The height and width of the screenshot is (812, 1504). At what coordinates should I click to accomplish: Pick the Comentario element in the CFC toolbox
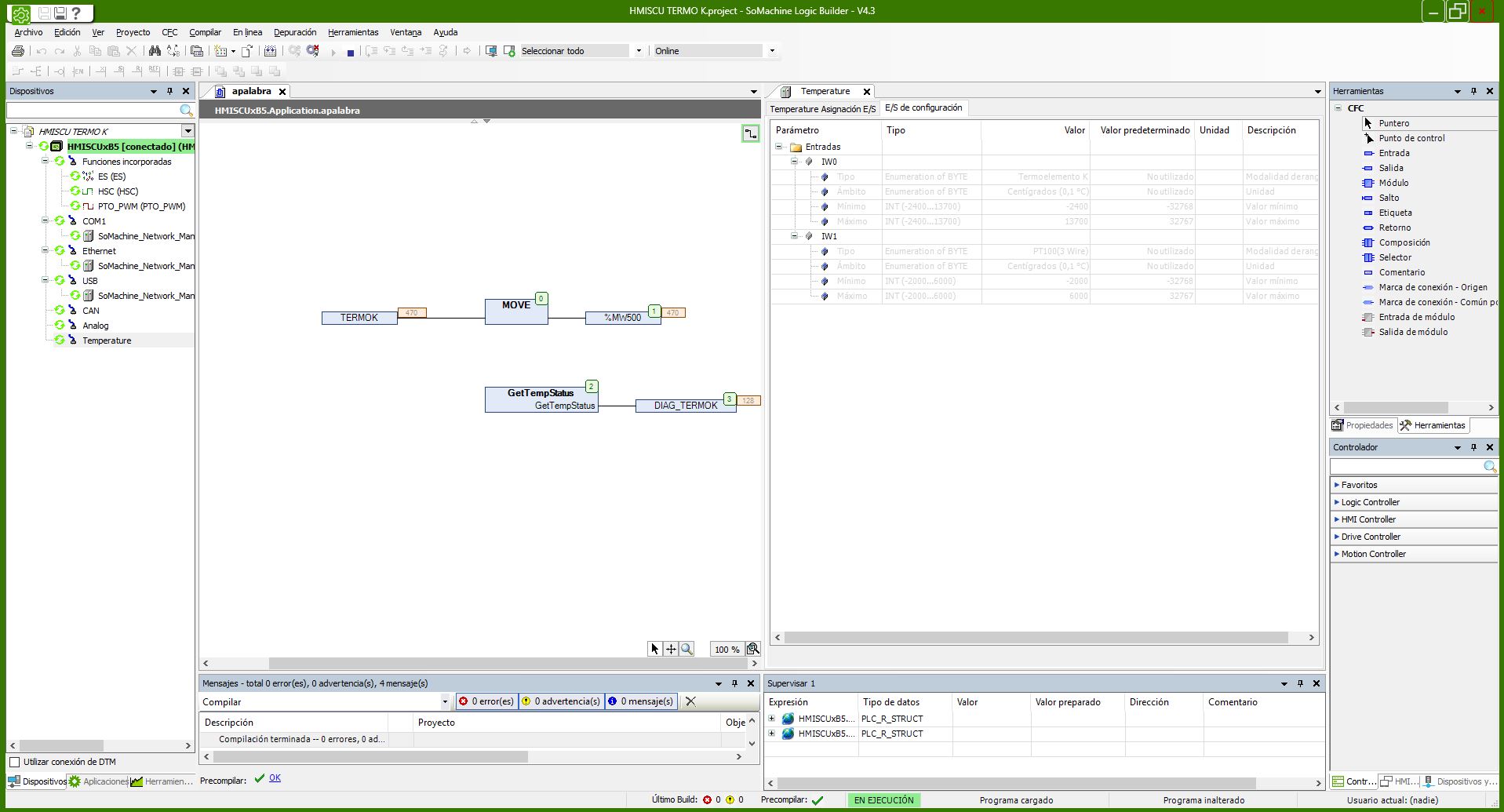tap(1401, 272)
